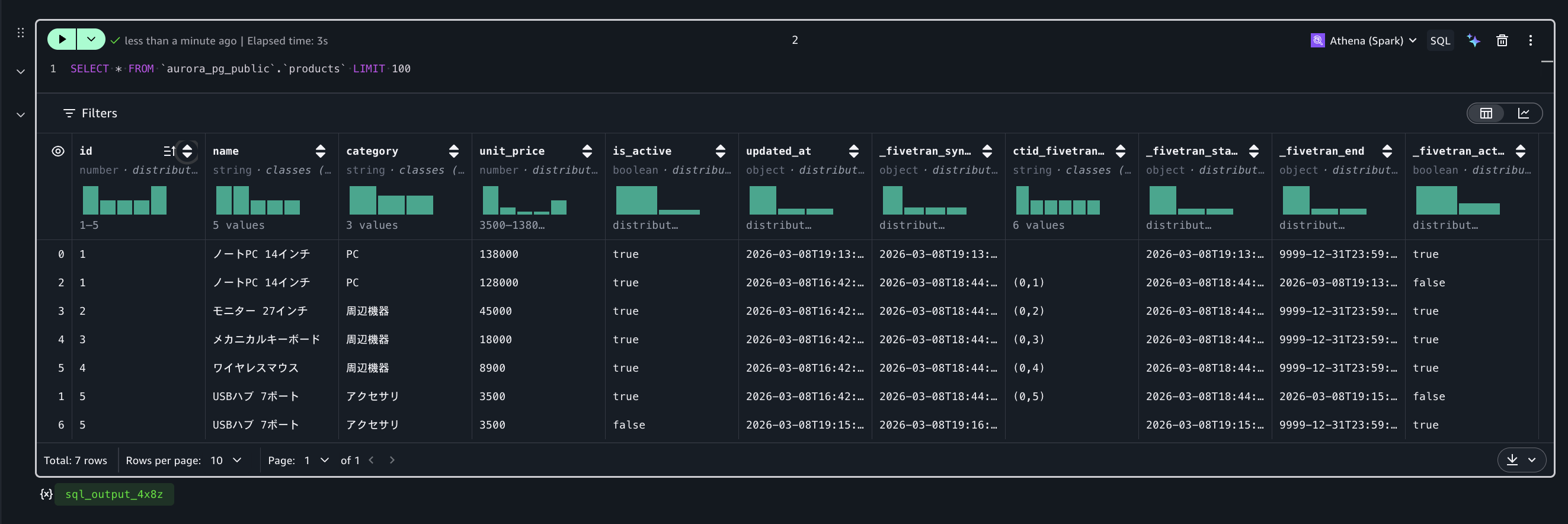Click the download results icon
Screen dimensions: 1568x524
tap(1512, 460)
